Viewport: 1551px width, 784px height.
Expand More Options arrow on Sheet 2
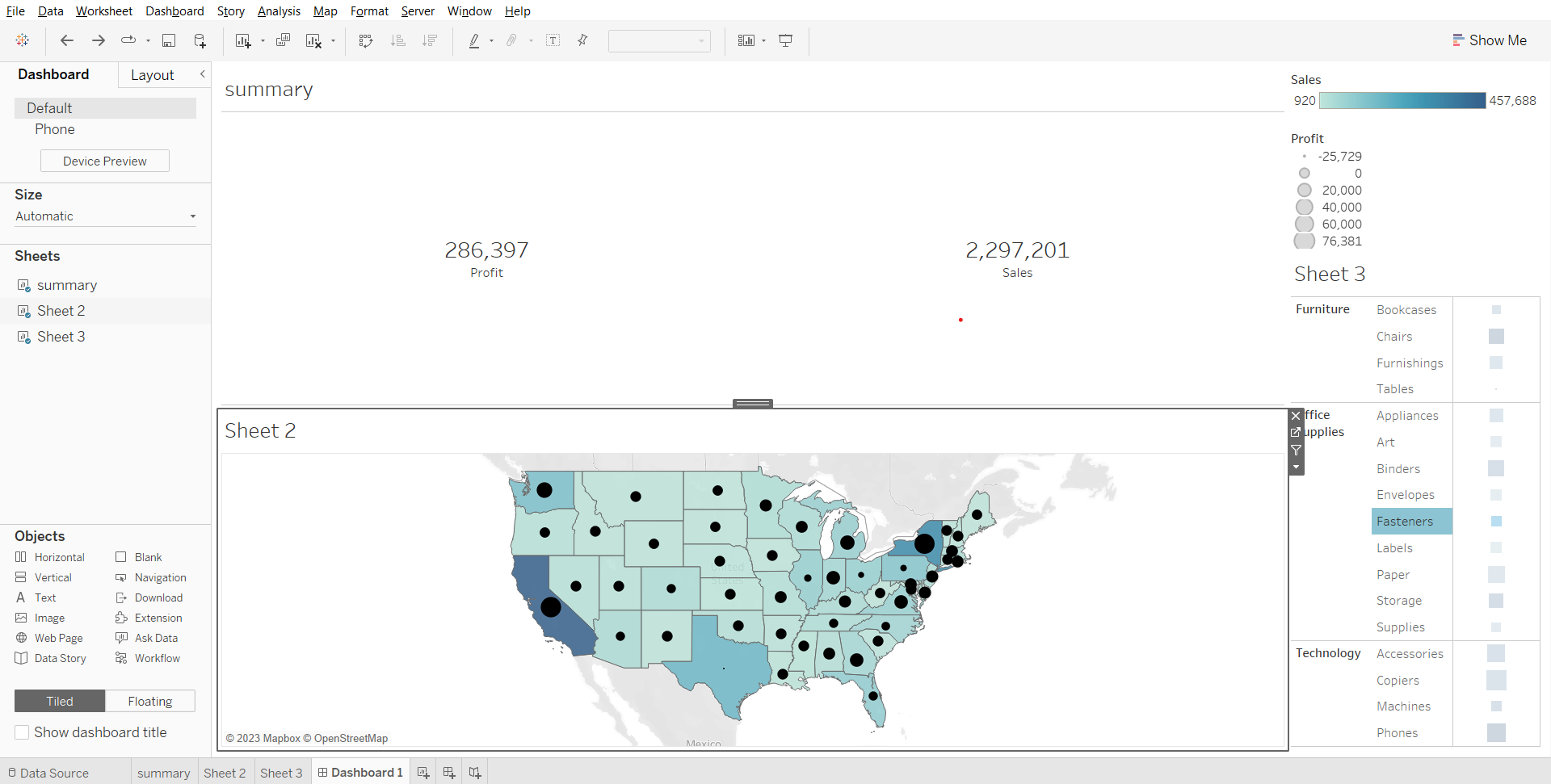point(1297,467)
